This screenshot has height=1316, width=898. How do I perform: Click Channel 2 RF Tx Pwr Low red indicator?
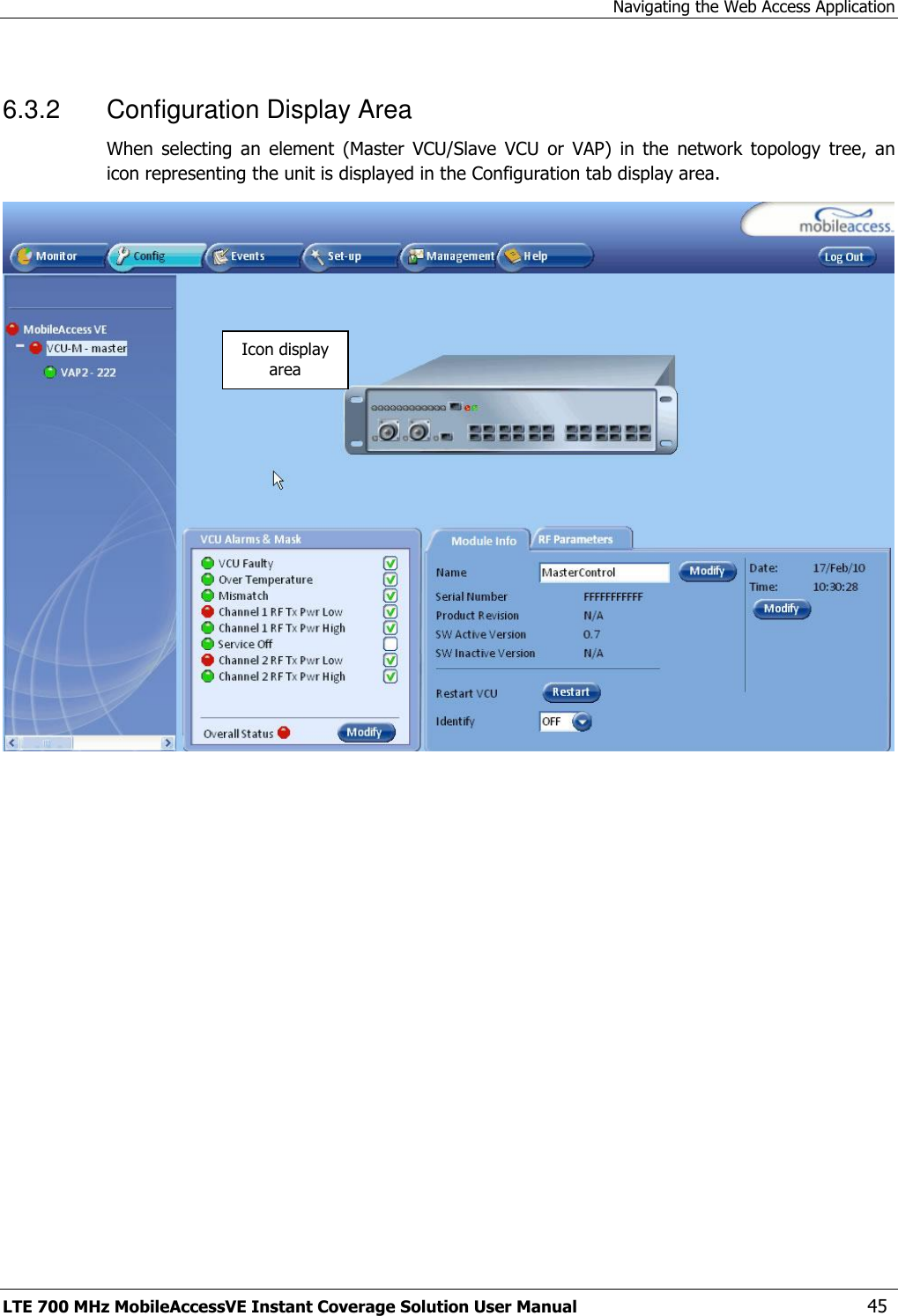[208, 660]
